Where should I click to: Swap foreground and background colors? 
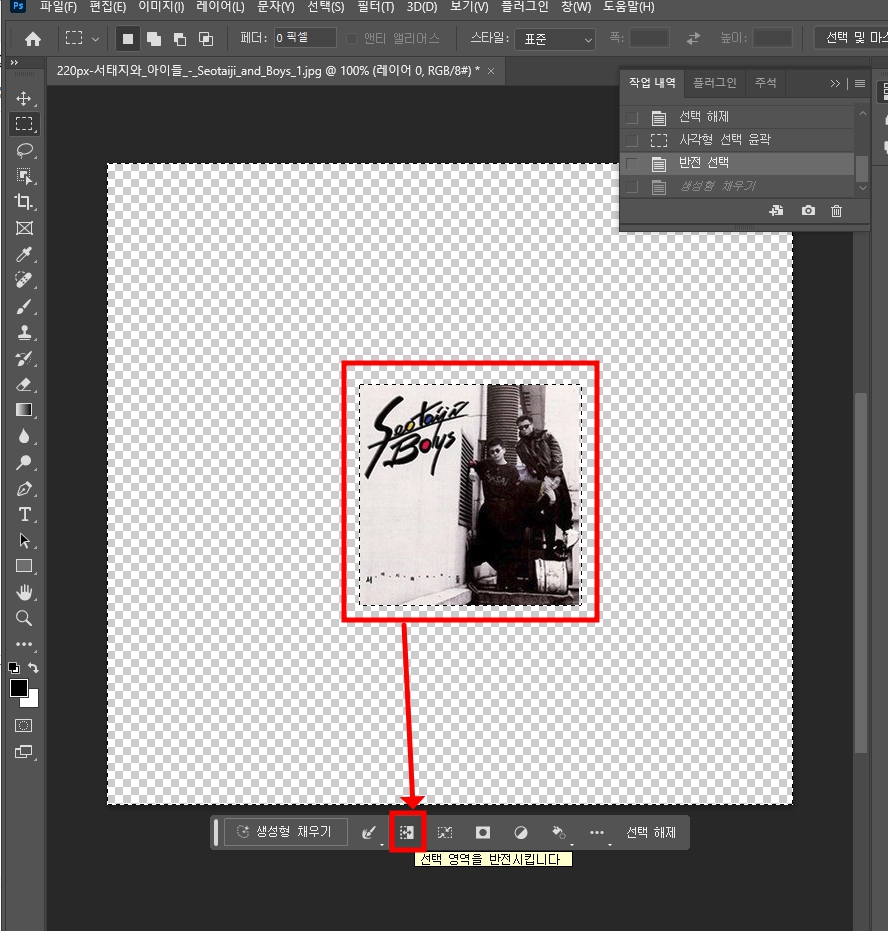(x=34, y=667)
